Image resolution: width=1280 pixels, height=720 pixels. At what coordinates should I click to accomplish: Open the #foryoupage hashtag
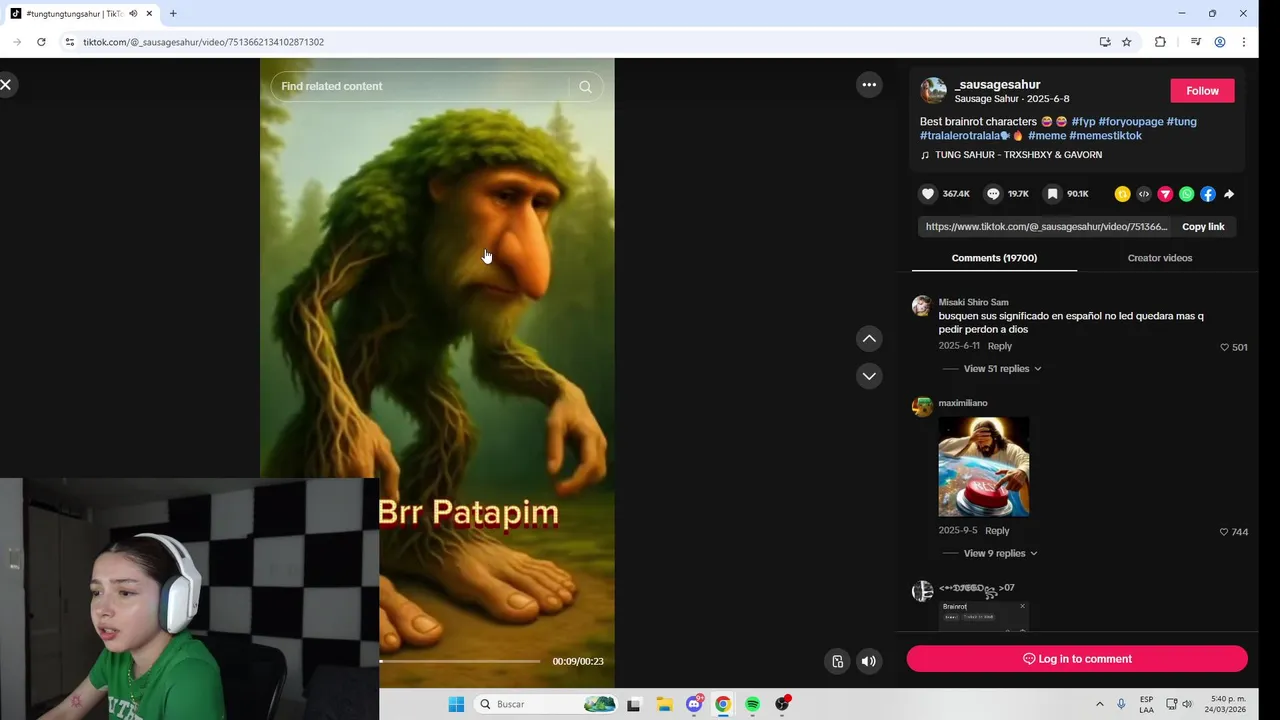pos(1131,122)
